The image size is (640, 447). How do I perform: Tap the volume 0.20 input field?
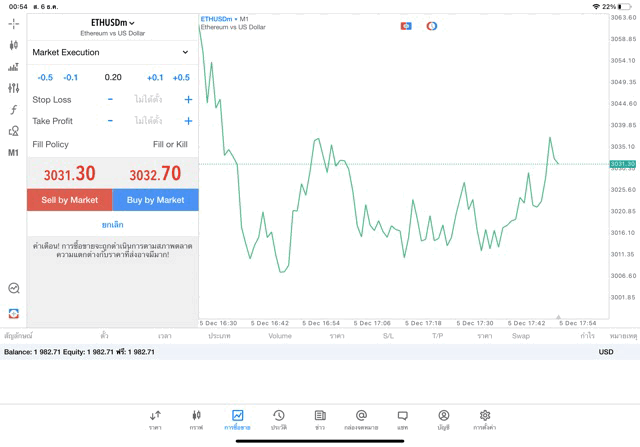[x=113, y=77]
